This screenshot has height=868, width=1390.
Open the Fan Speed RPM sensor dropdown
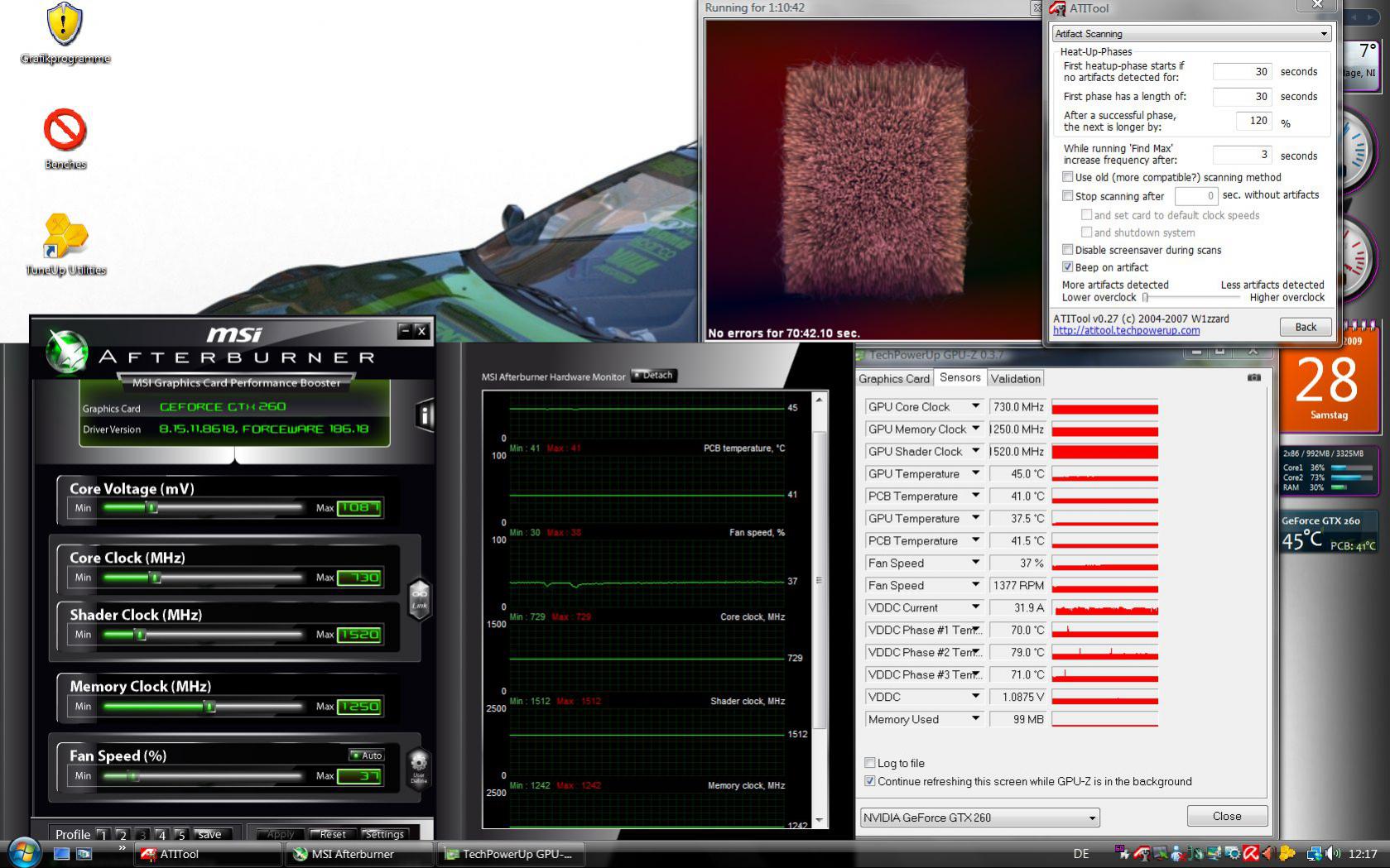(975, 585)
